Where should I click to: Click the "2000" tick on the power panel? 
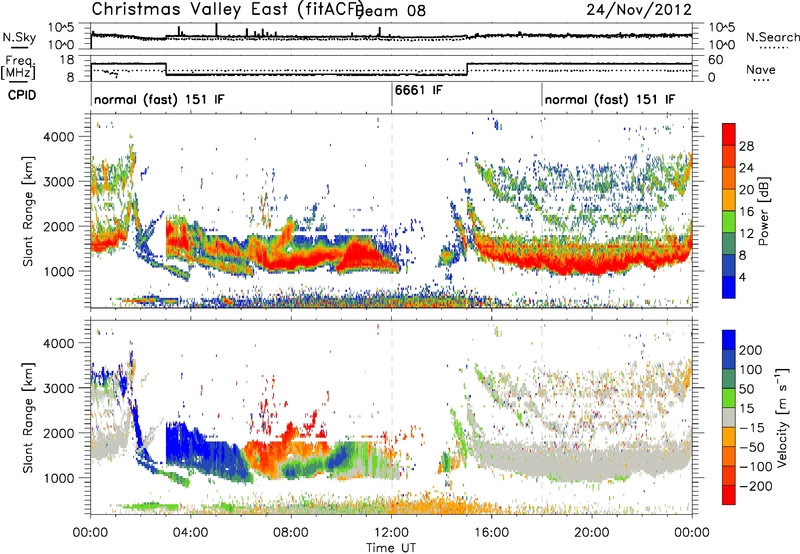(59, 226)
